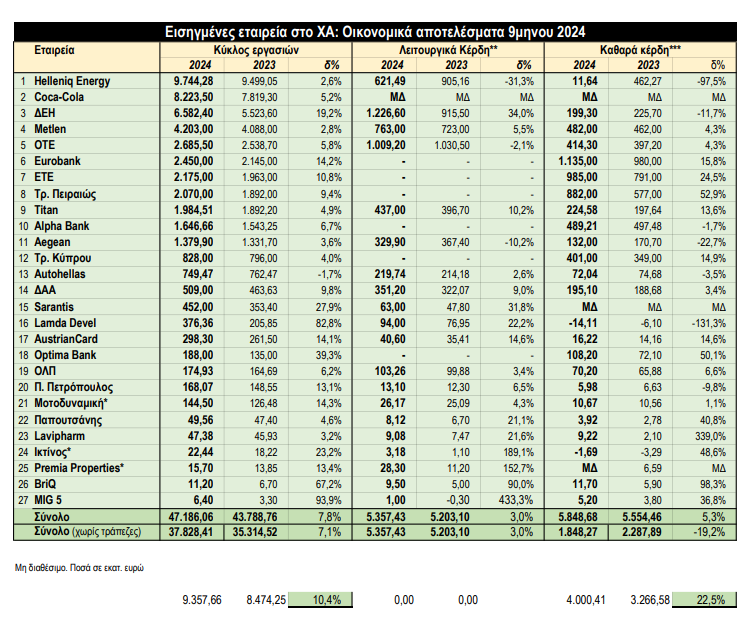Click the 'ETE' row name
752x624 pixels.
pos(44,177)
